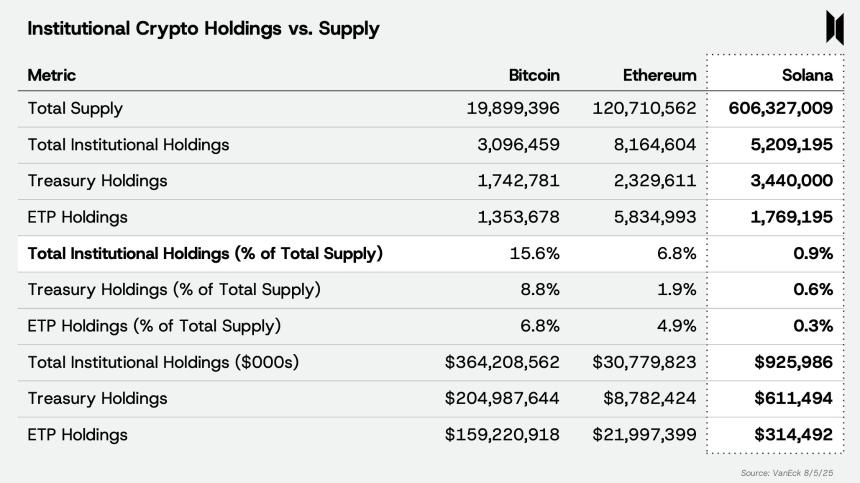This screenshot has width=860, height=483.
Task: Click the Bitcoin 15.6% institutional share cell
Action: [537, 253]
